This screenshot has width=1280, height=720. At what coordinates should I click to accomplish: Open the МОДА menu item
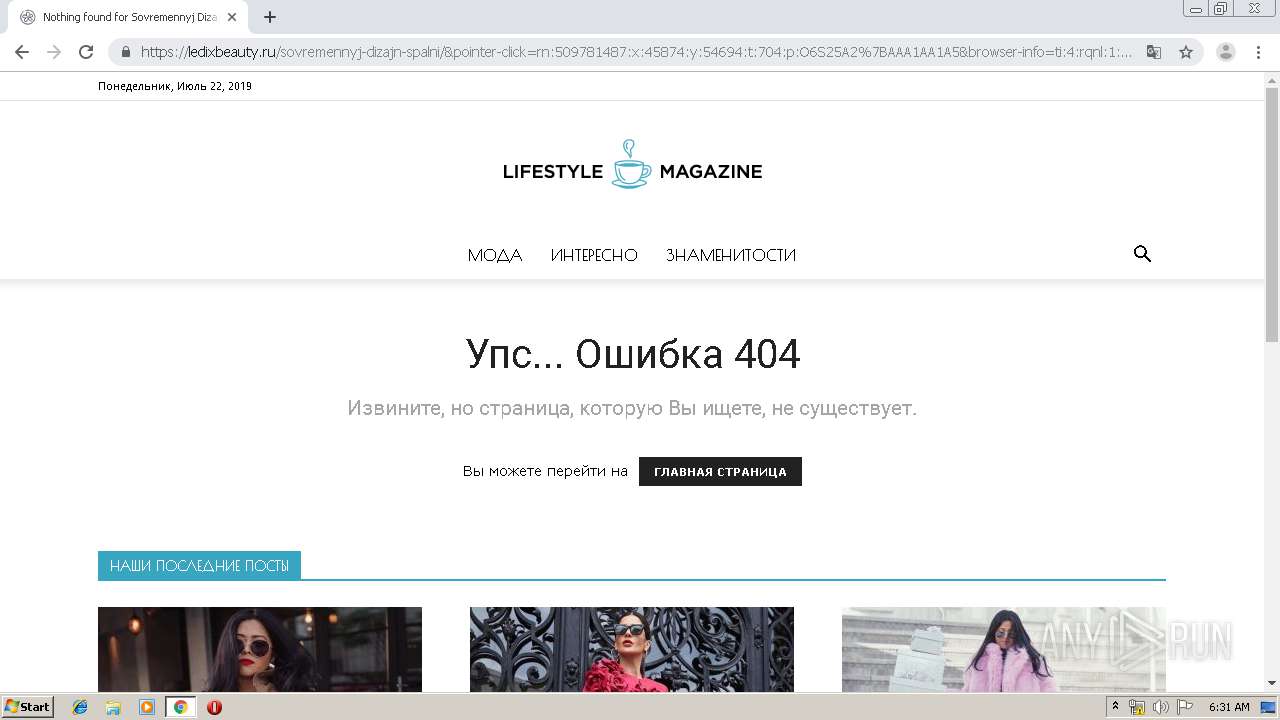[495, 255]
